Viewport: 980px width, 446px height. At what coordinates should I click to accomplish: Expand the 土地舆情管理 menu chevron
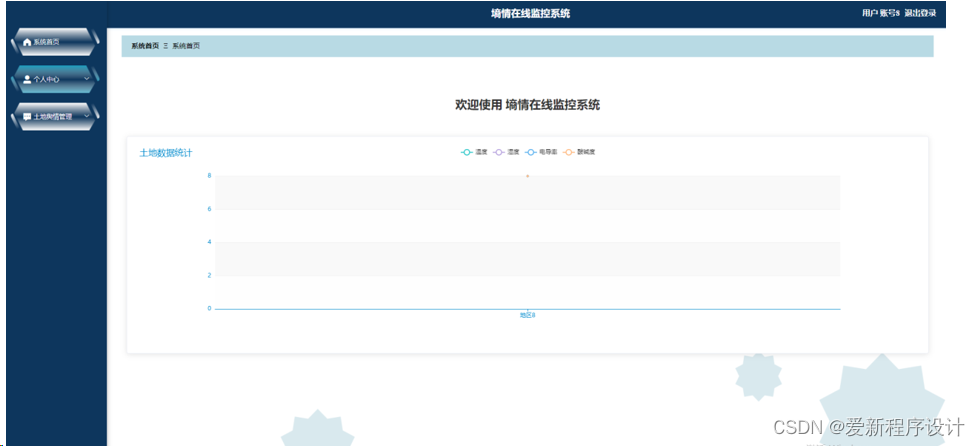coord(86,116)
